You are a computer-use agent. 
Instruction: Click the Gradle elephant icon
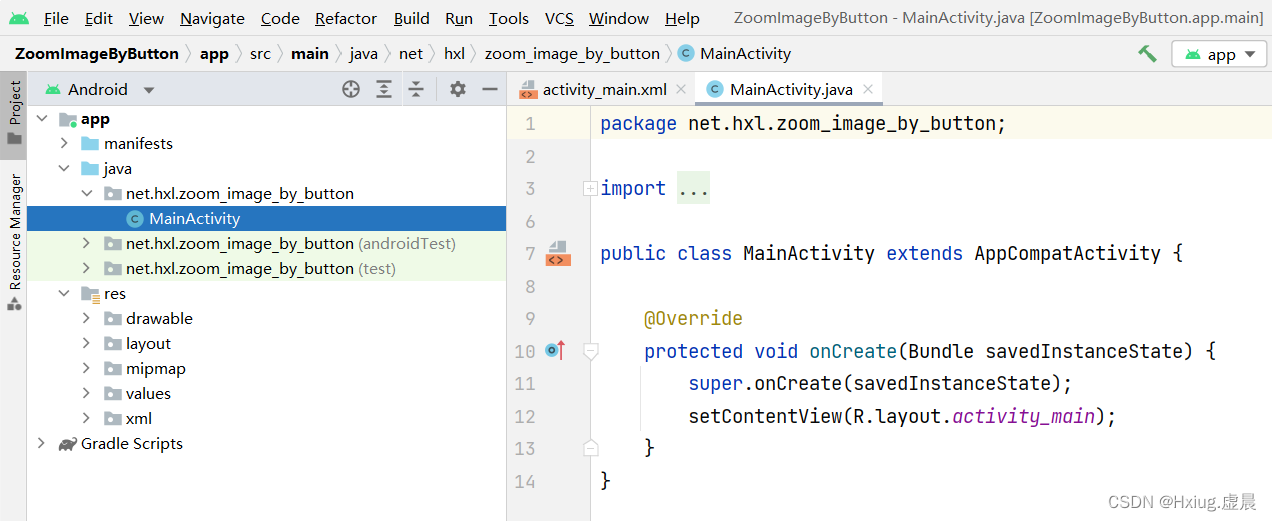[68, 444]
